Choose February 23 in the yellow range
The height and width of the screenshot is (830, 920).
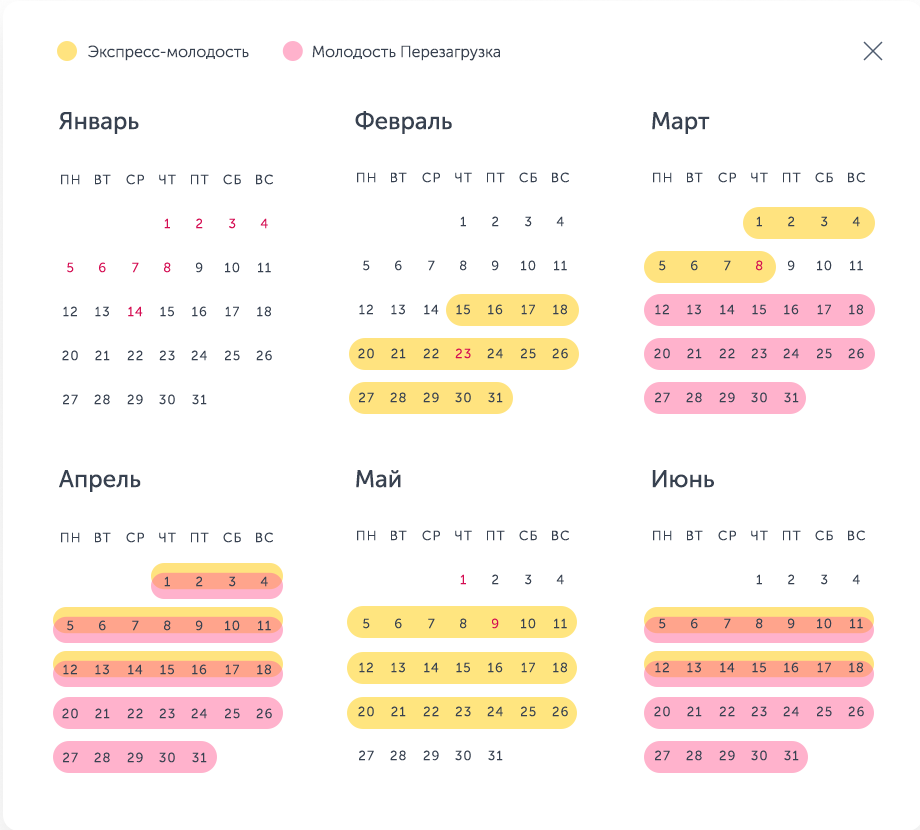[463, 354]
